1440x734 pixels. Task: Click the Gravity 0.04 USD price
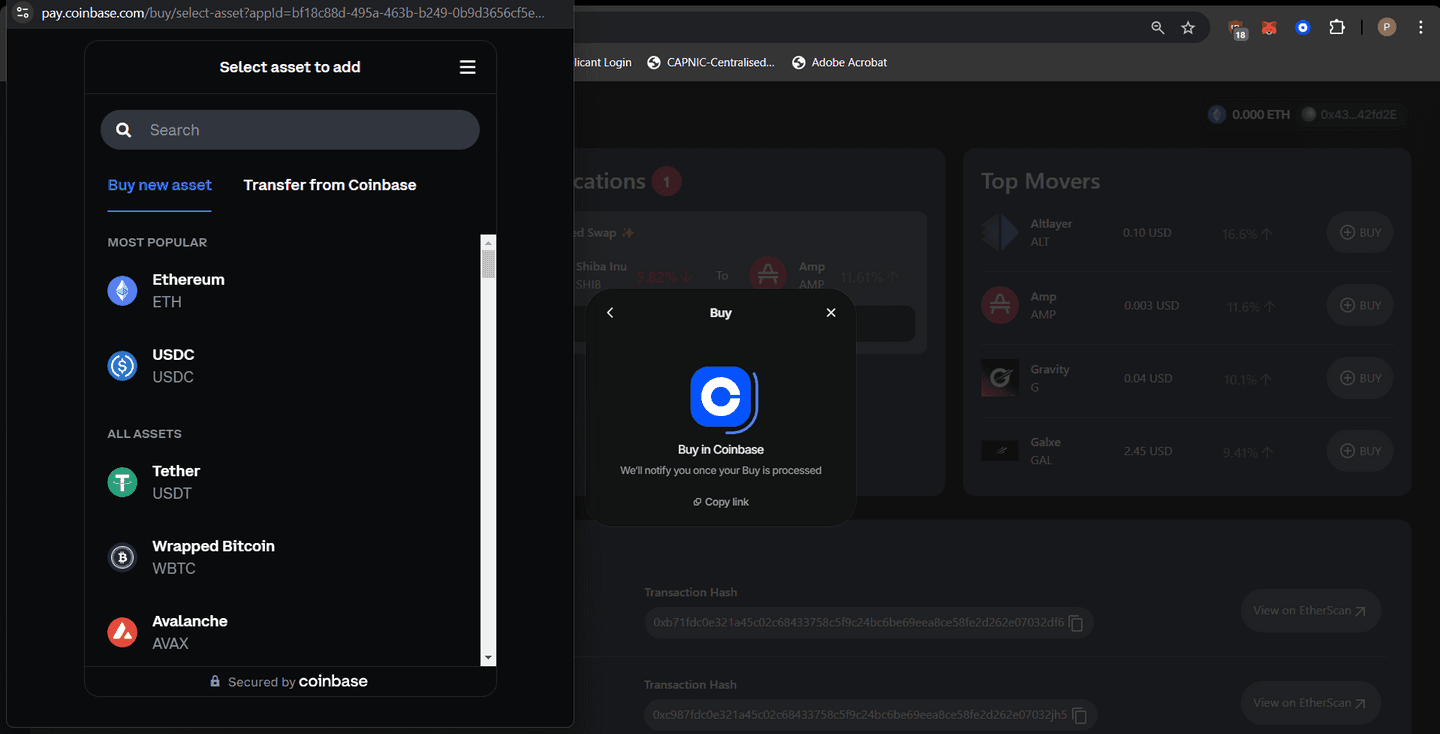[x=1148, y=378]
